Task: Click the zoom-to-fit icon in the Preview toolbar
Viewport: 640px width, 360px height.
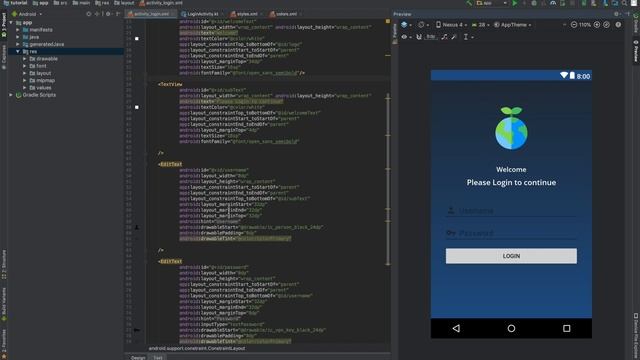Action: click(607, 25)
